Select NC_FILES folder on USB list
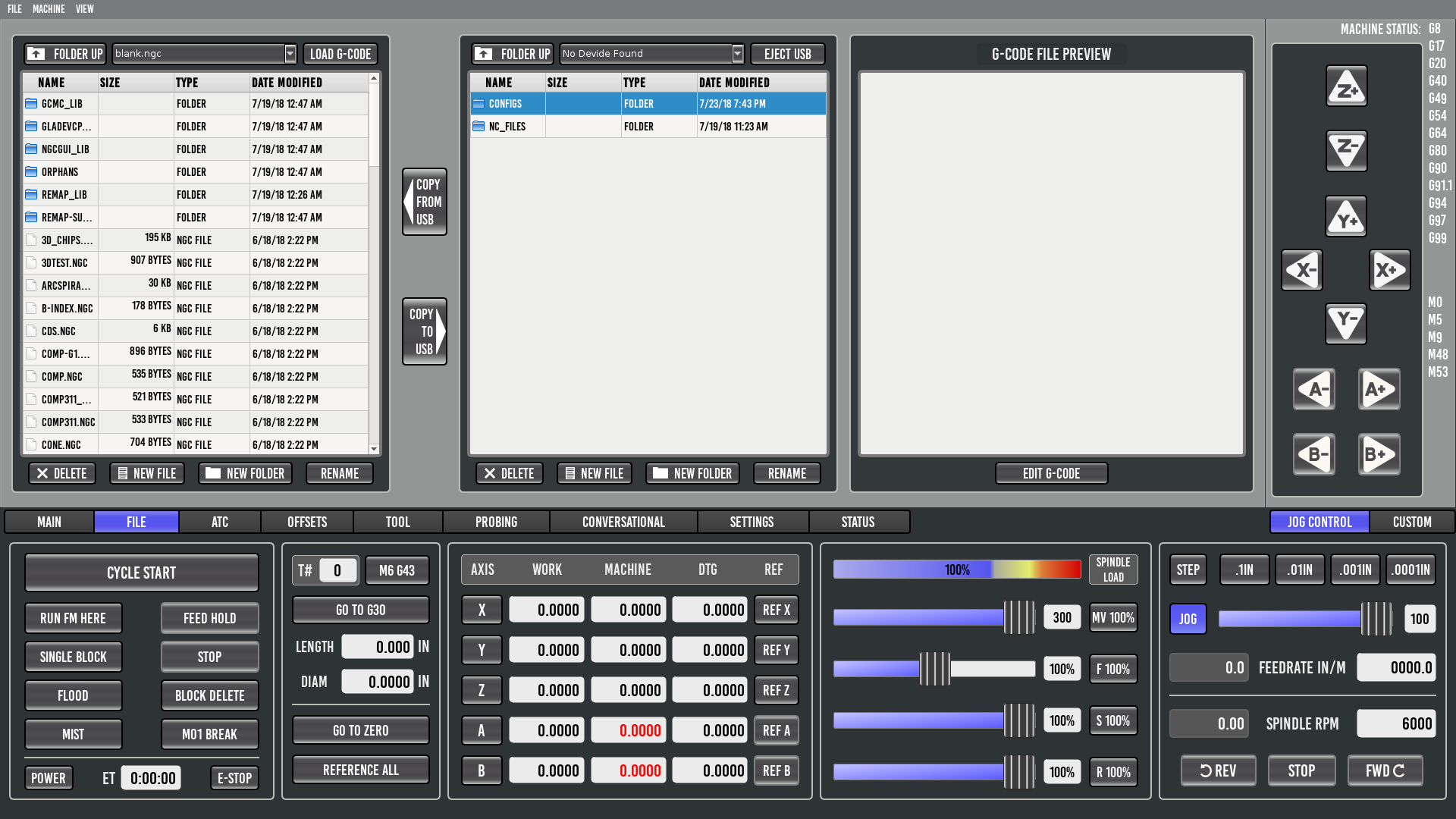Viewport: 1456px width, 819px height. pyautogui.click(x=648, y=127)
